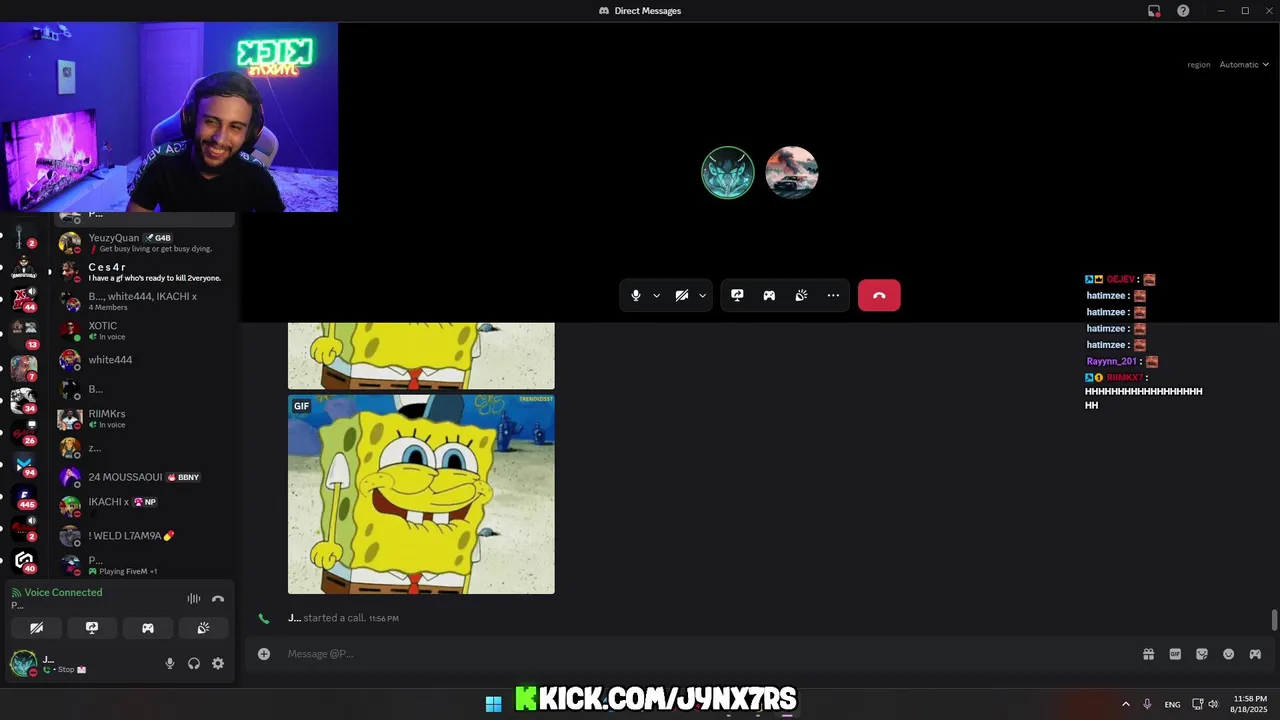Open Windows Start button
Viewport: 1280px width, 720px height.
[493, 704]
